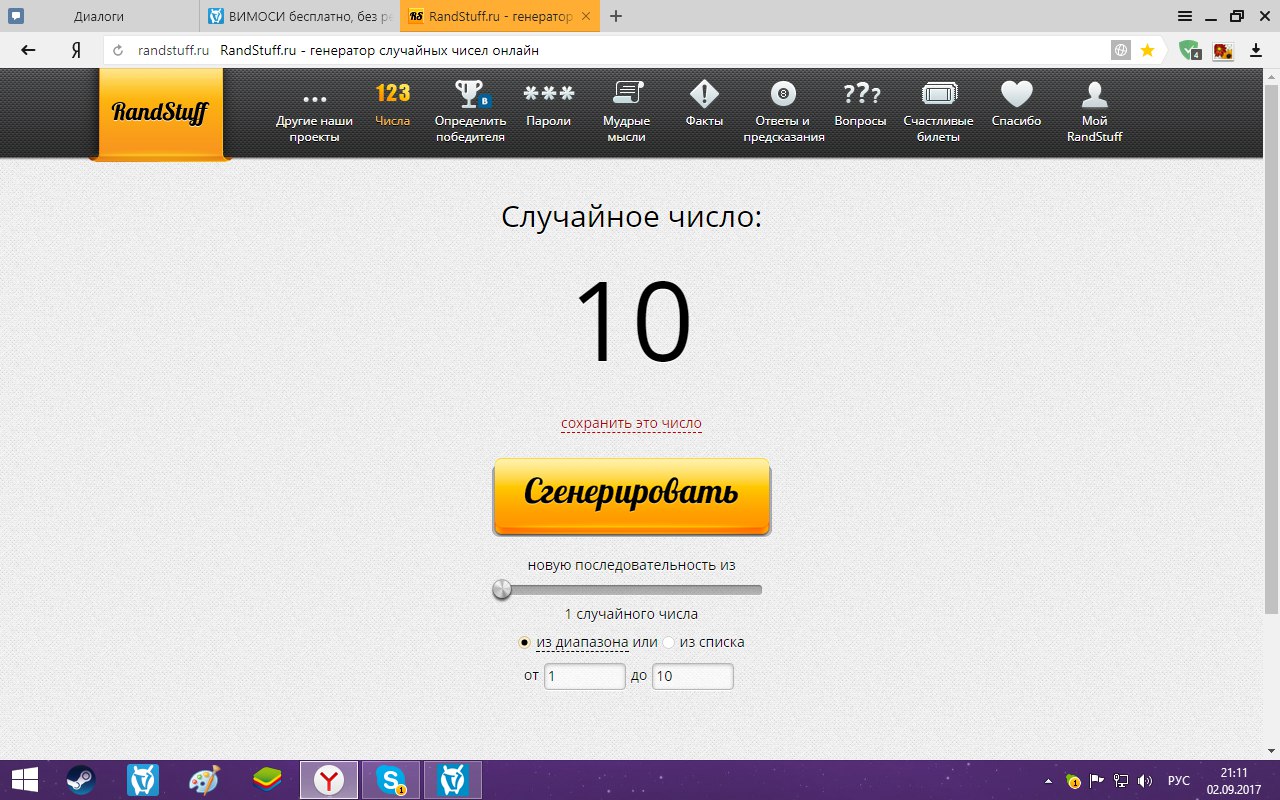Launch Steam from the taskbar

tap(81, 780)
